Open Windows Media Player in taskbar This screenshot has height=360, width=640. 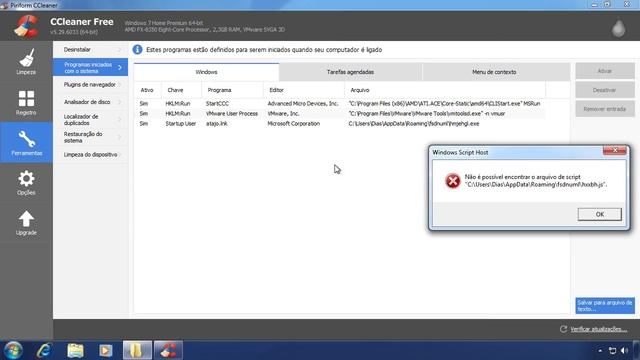[x=106, y=350]
